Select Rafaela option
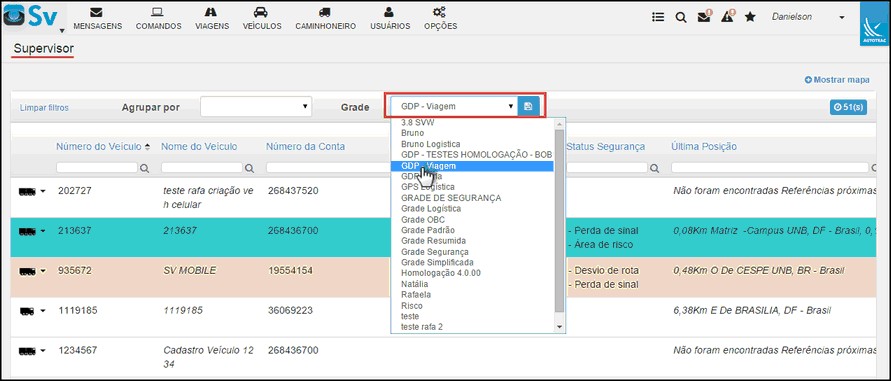Screen dimensions: 891x381 pos(415,295)
